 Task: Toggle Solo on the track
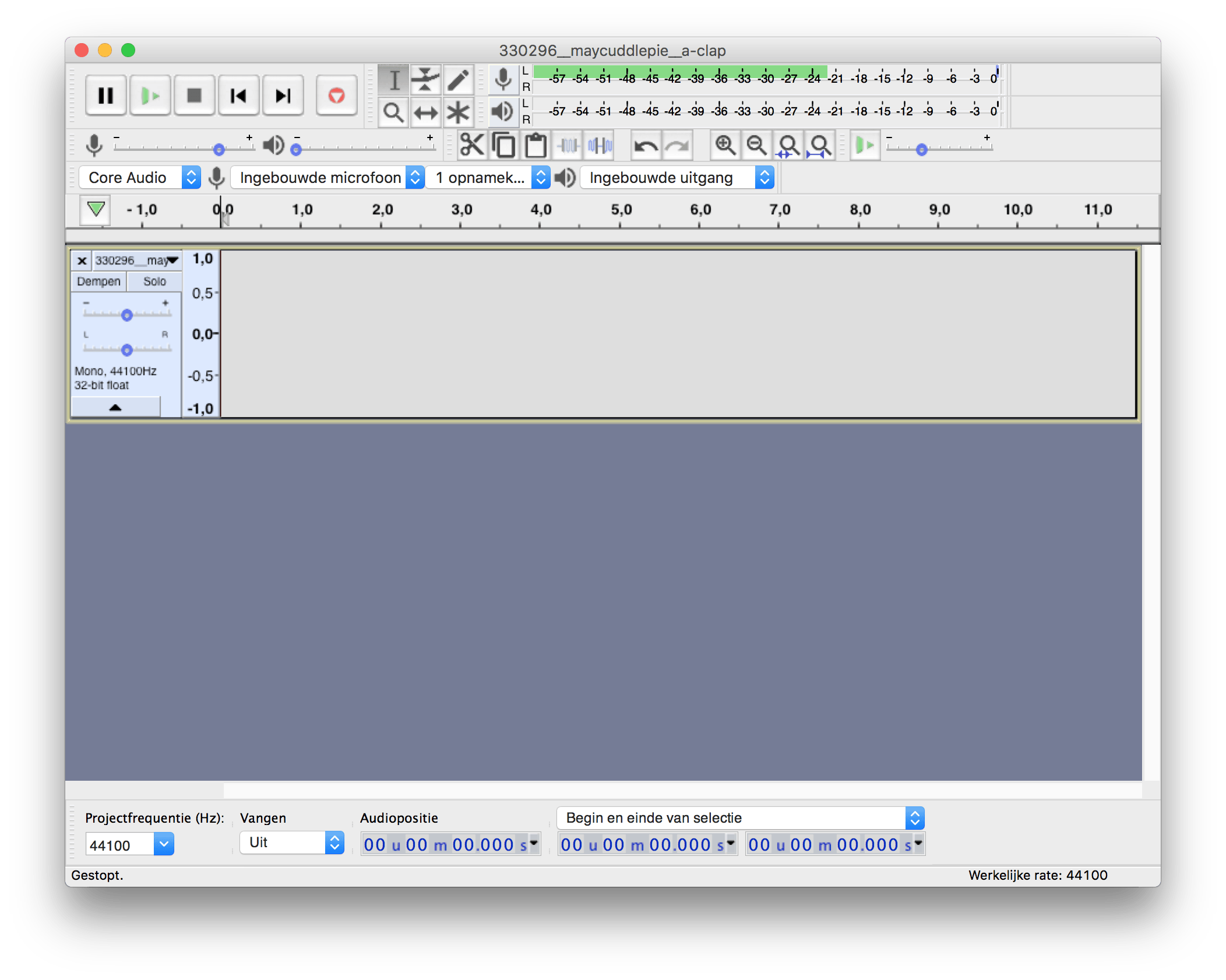point(154,281)
